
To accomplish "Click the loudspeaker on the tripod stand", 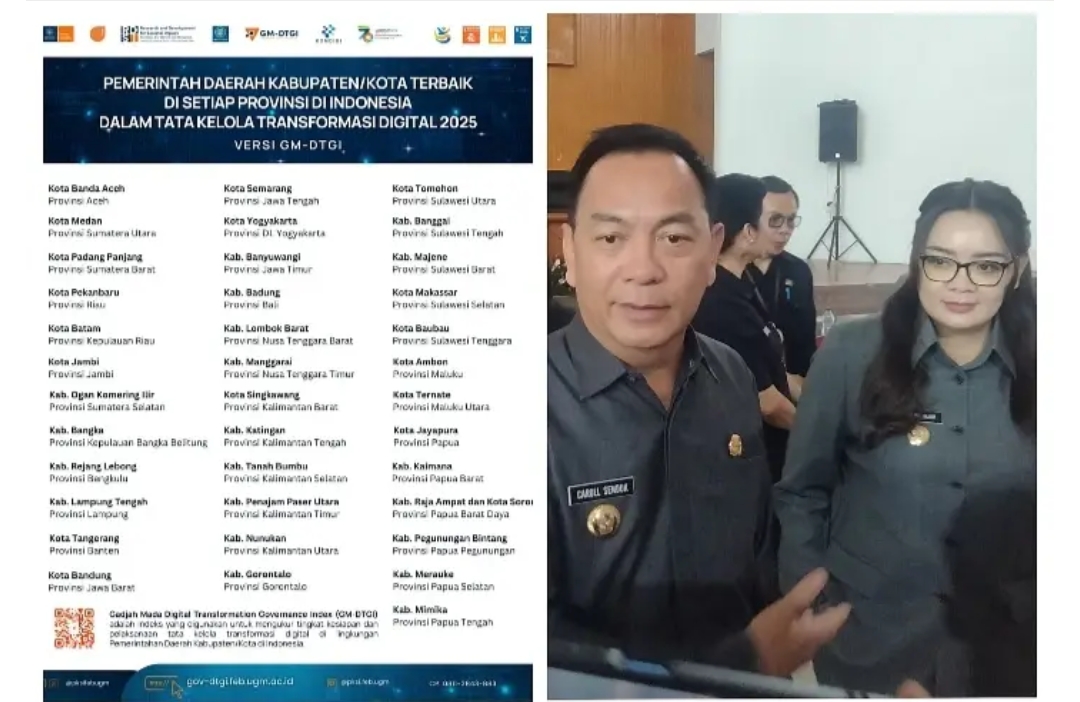I will click(x=837, y=131).
